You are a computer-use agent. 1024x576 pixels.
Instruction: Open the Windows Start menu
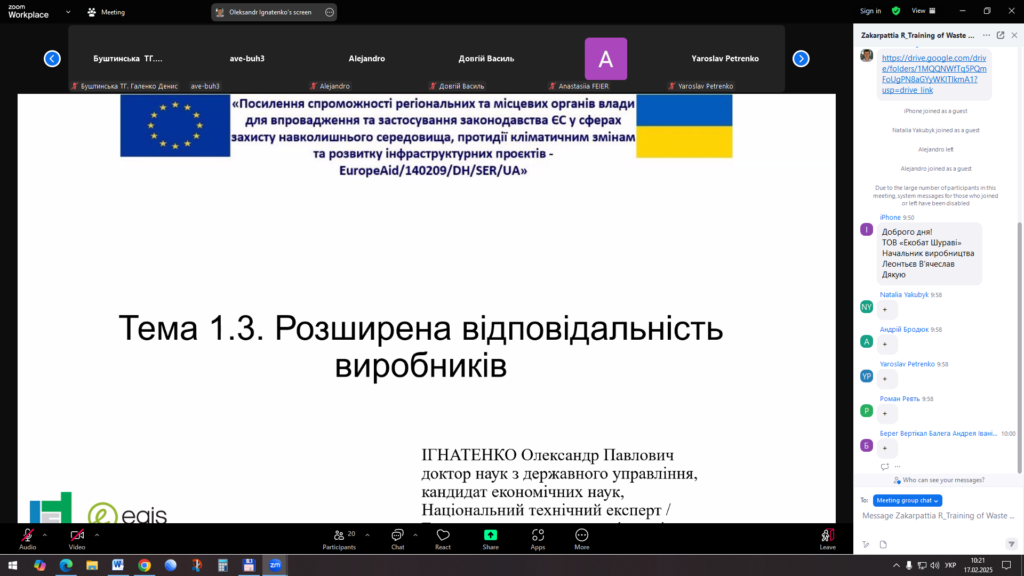(12, 566)
